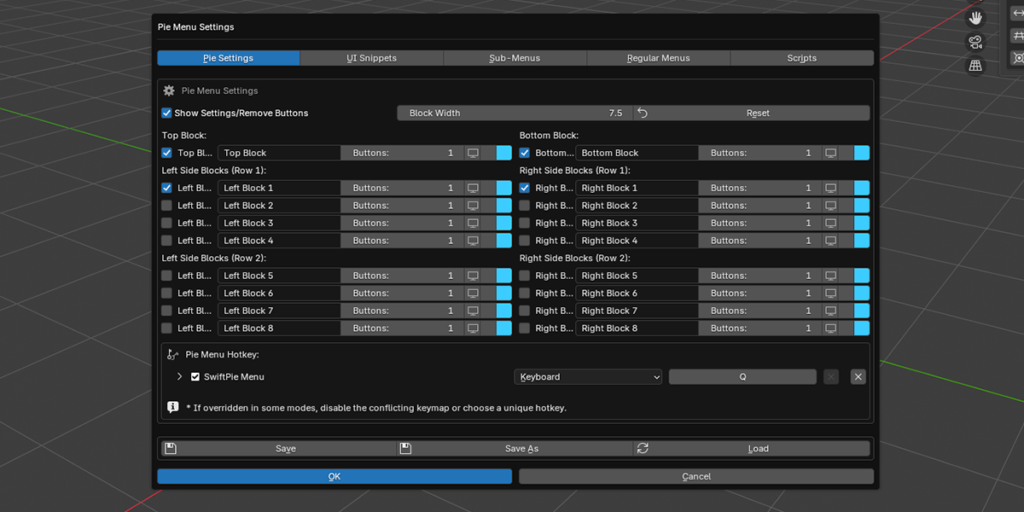Click Buttons count field for Top Block

(x=402, y=153)
